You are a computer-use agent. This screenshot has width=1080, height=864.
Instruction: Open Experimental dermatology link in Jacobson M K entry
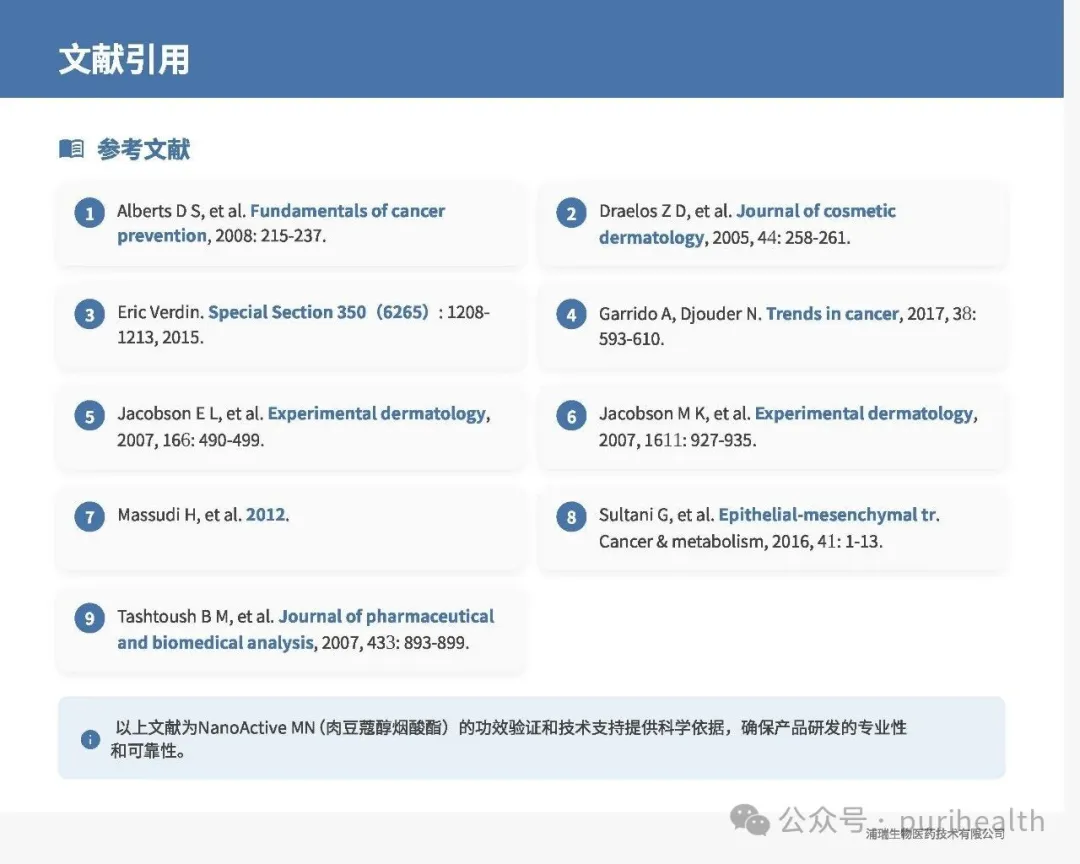click(x=863, y=413)
